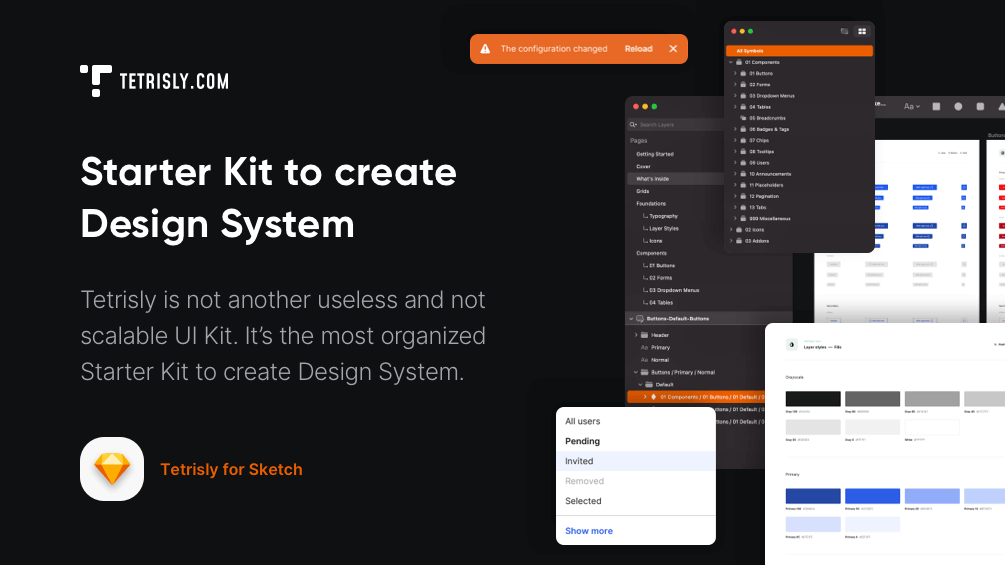Expand the 01 Buttons symbol folder

tap(735, 73)
